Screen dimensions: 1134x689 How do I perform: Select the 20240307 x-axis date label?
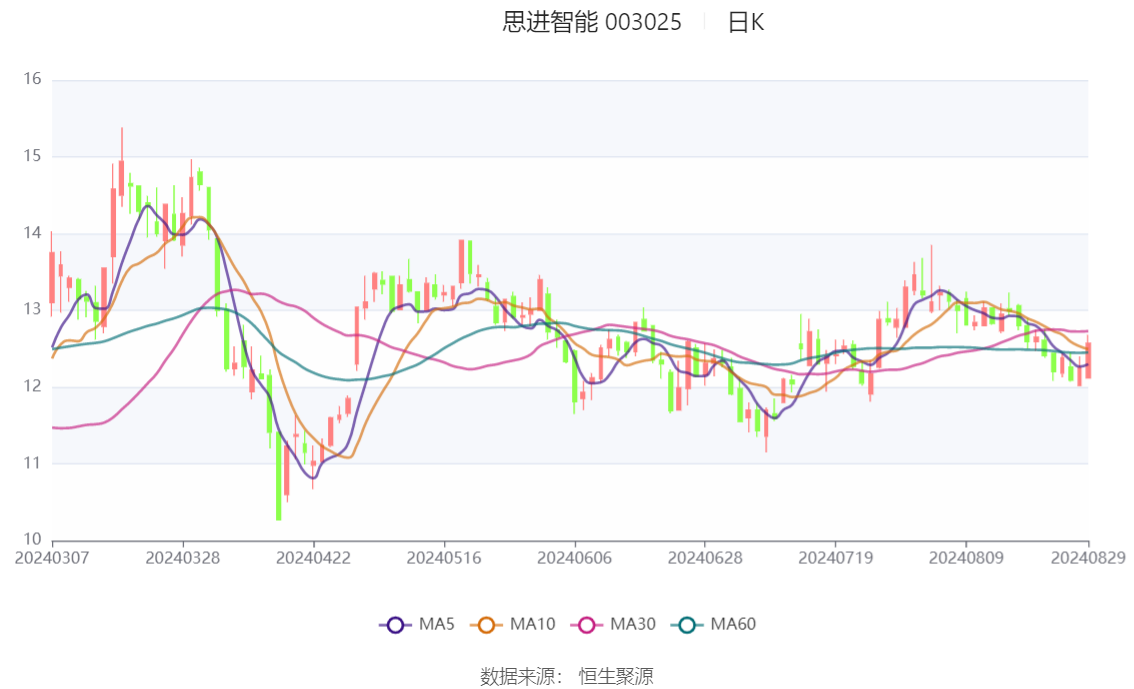[52, 558]
